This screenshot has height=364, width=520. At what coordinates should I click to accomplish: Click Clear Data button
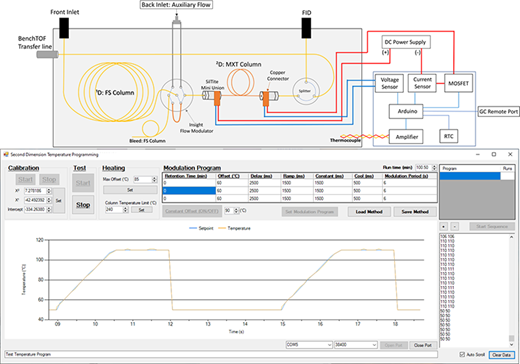[502, 355]
